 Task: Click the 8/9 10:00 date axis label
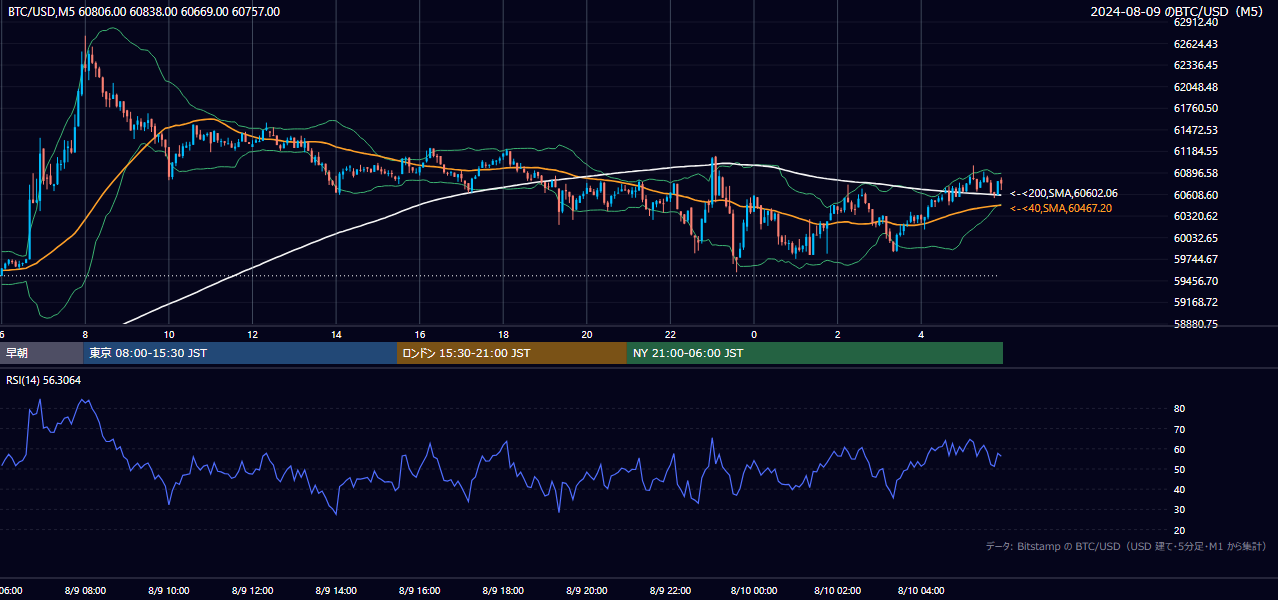[x=169, y=591]
